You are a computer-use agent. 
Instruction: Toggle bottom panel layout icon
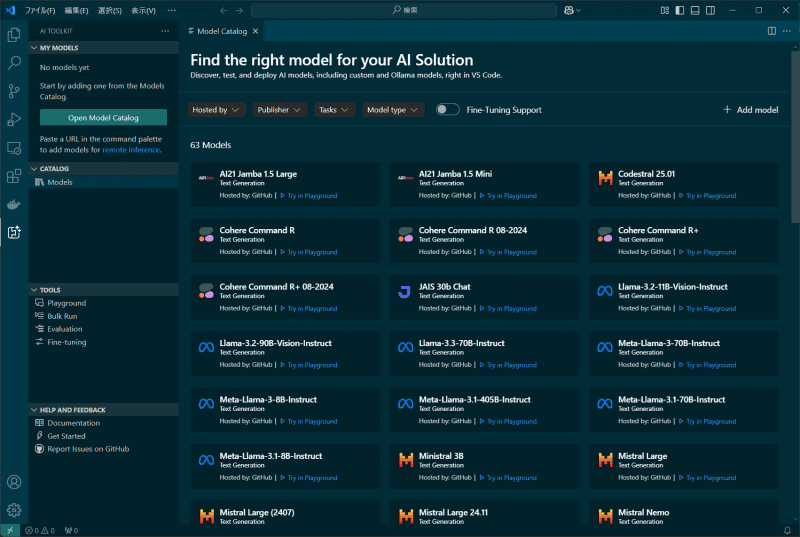[x=695, y=10]
